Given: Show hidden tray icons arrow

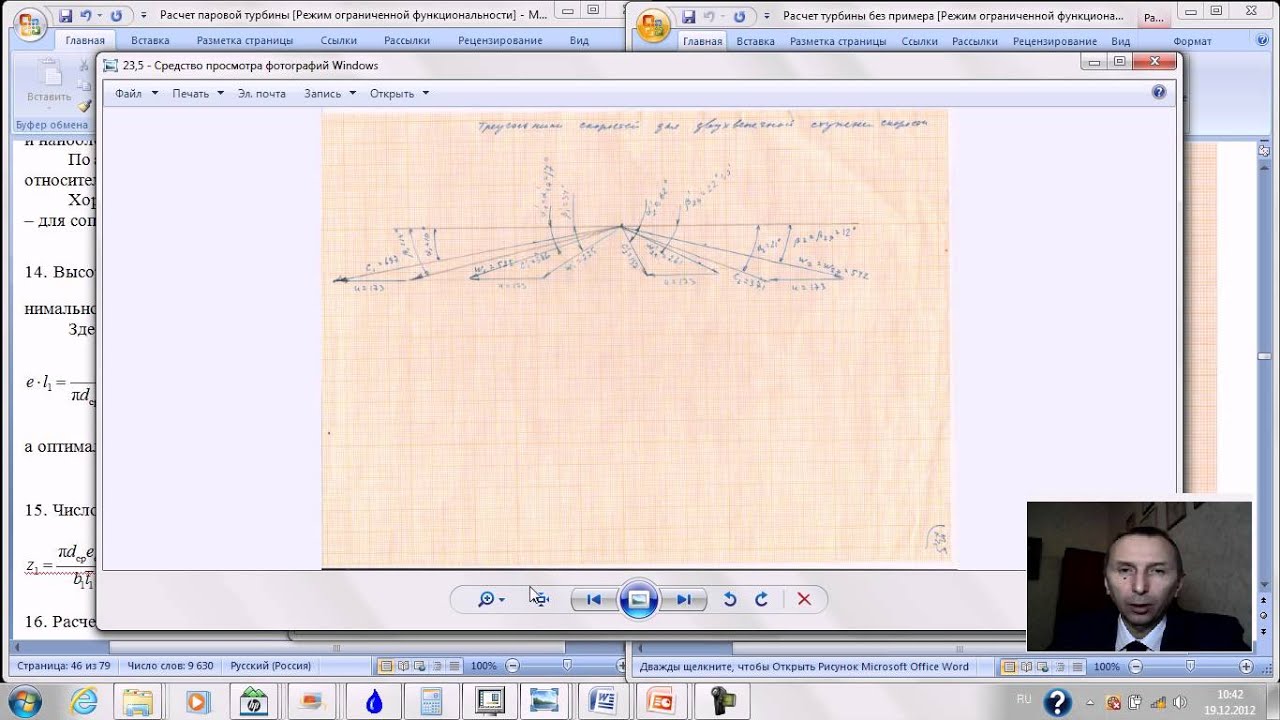Looking at the screenshot, I should [x=1091, y=702].
